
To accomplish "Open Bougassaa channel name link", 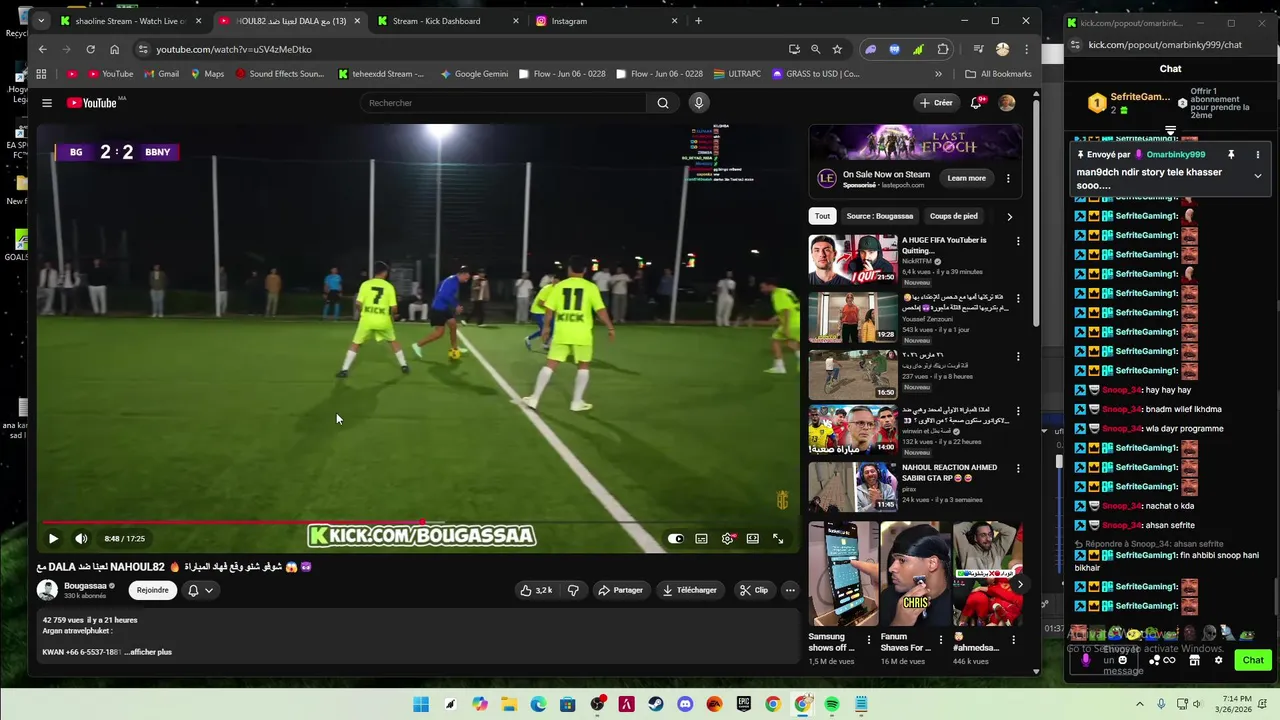I will tap(85, 586).
